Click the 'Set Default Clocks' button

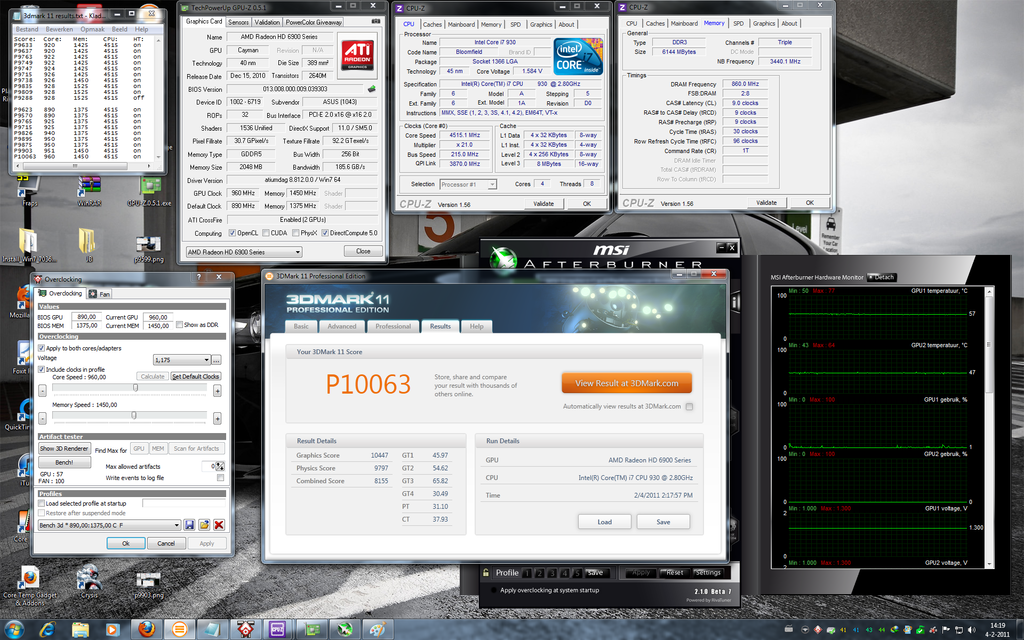click(195, 376)
